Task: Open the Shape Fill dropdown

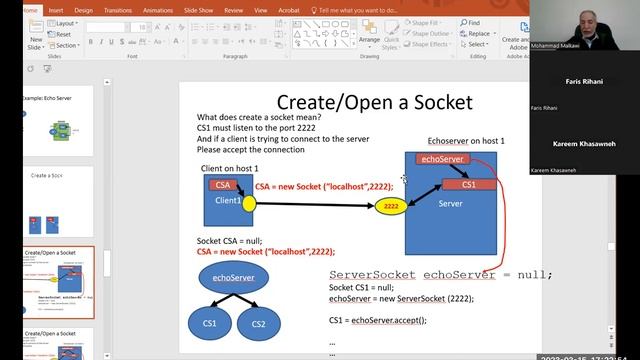Action: click(x=424, y=23)
